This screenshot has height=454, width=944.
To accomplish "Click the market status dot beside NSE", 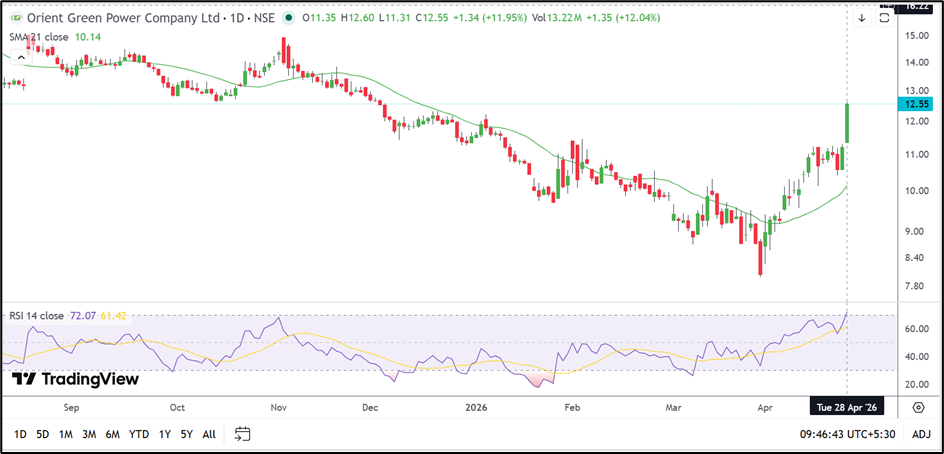I will (289, 18).
